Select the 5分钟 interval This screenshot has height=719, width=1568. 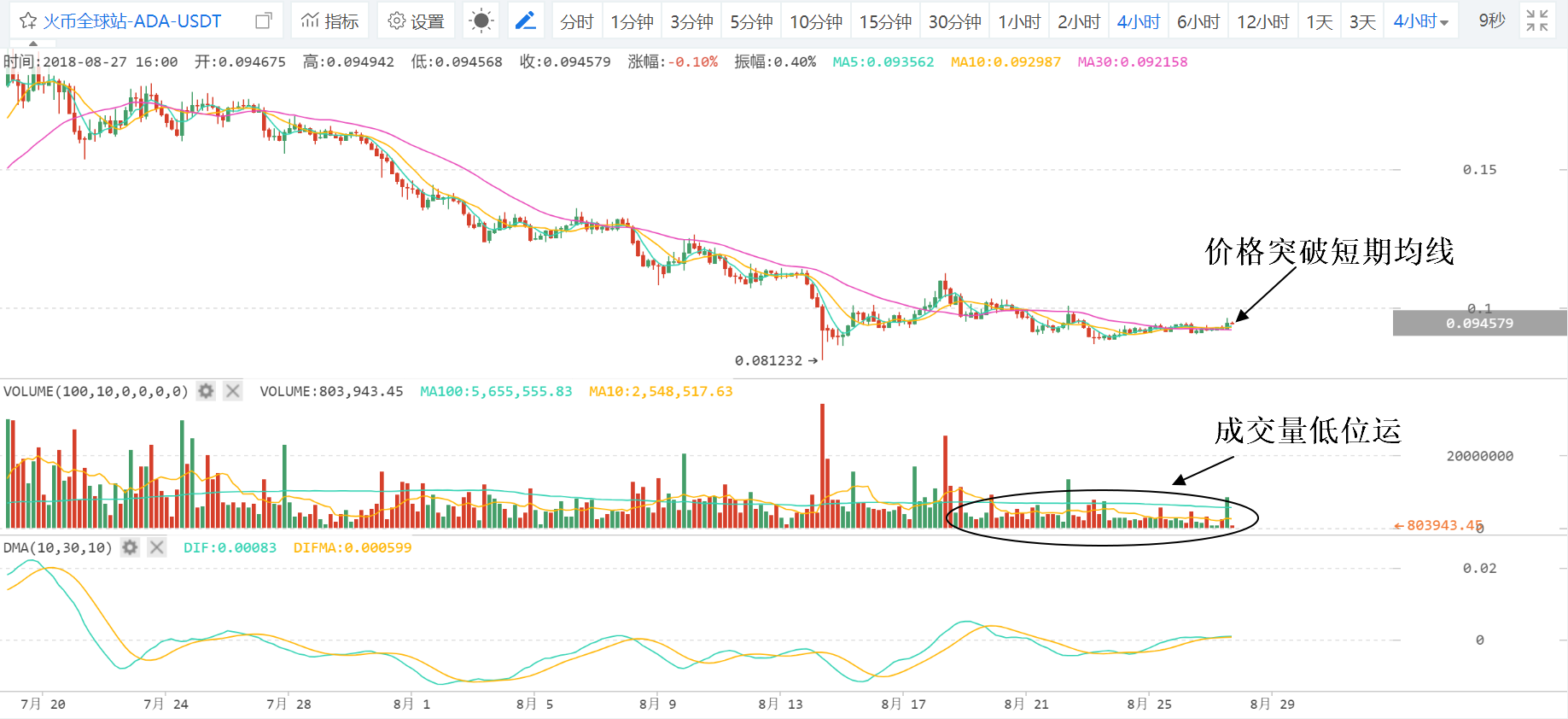751,21
